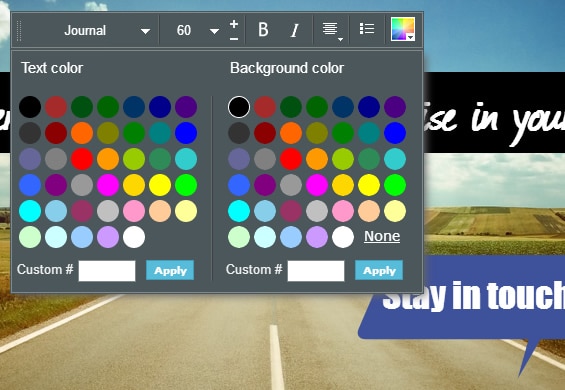This screenshot has height=390, width=565.
Task: Pick teal in Text color palette
Action: [x=160, y=133]
